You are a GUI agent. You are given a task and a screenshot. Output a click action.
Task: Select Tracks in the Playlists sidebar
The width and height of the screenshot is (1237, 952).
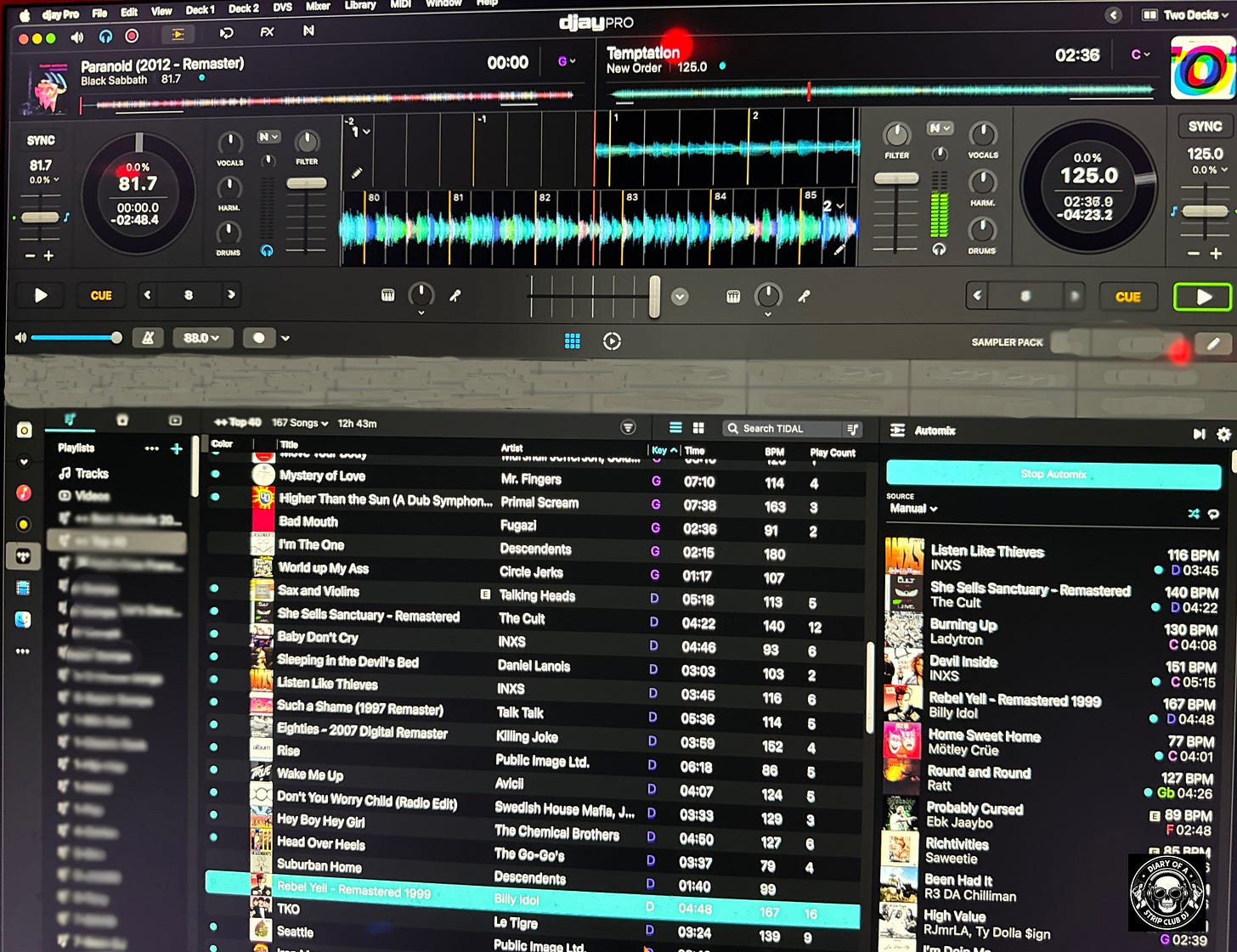pos(83,473)
